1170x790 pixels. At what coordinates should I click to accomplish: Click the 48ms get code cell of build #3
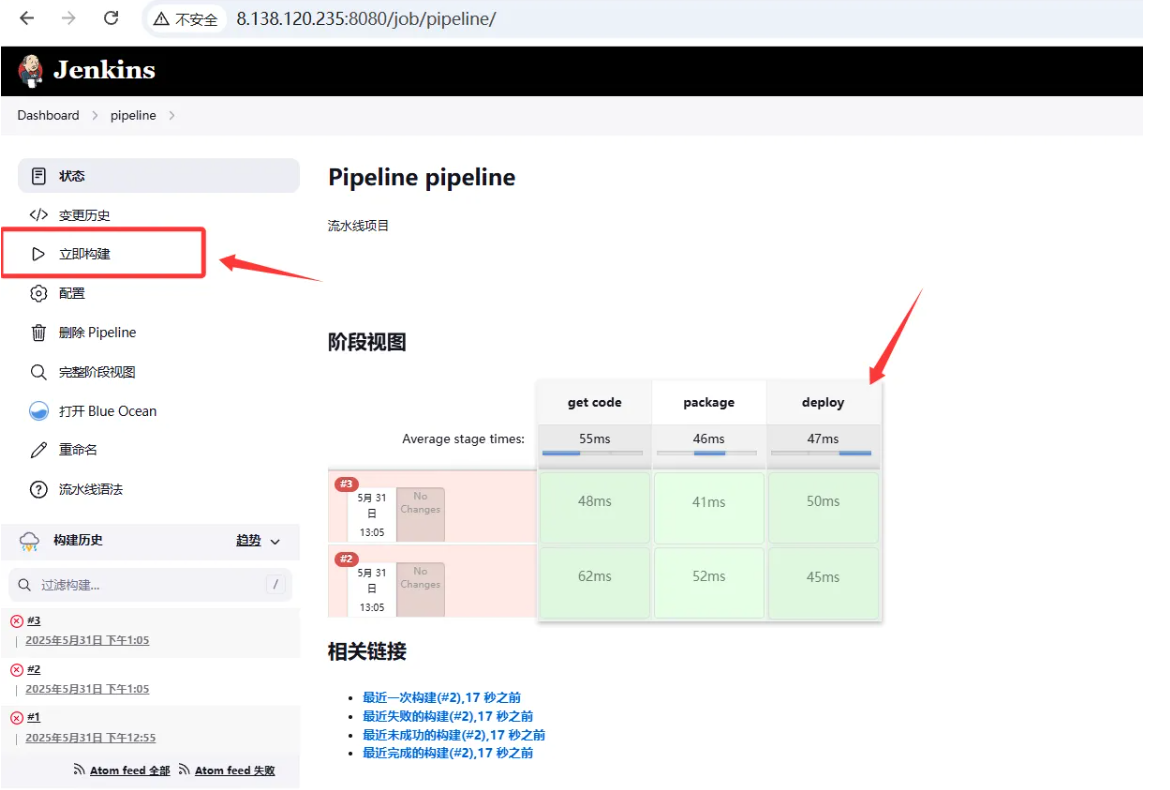coord(595,507)
